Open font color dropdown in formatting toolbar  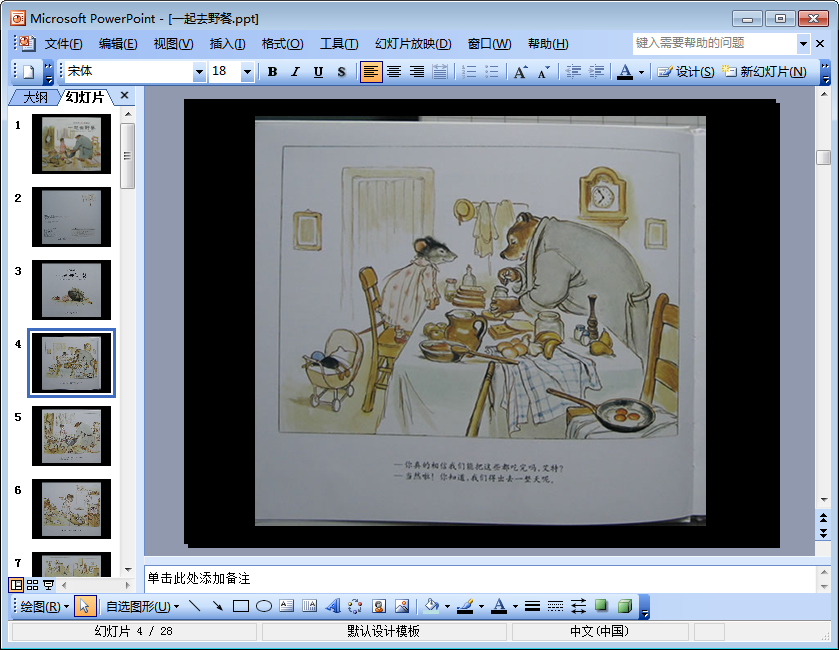[641, 72]
